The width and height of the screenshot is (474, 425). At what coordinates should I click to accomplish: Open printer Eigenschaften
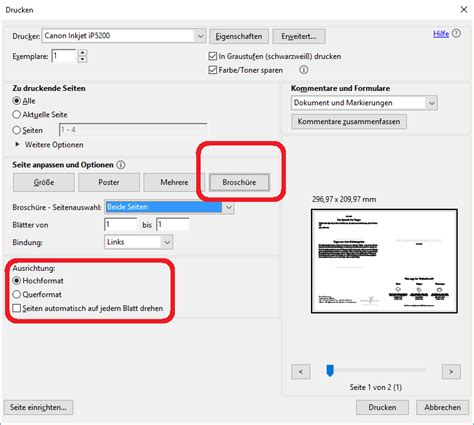click(x=239, y=36)
